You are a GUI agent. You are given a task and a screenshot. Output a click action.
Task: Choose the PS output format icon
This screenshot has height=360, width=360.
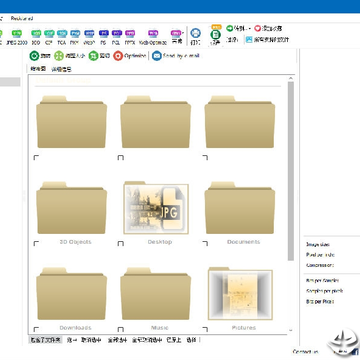tap(104, 33)
